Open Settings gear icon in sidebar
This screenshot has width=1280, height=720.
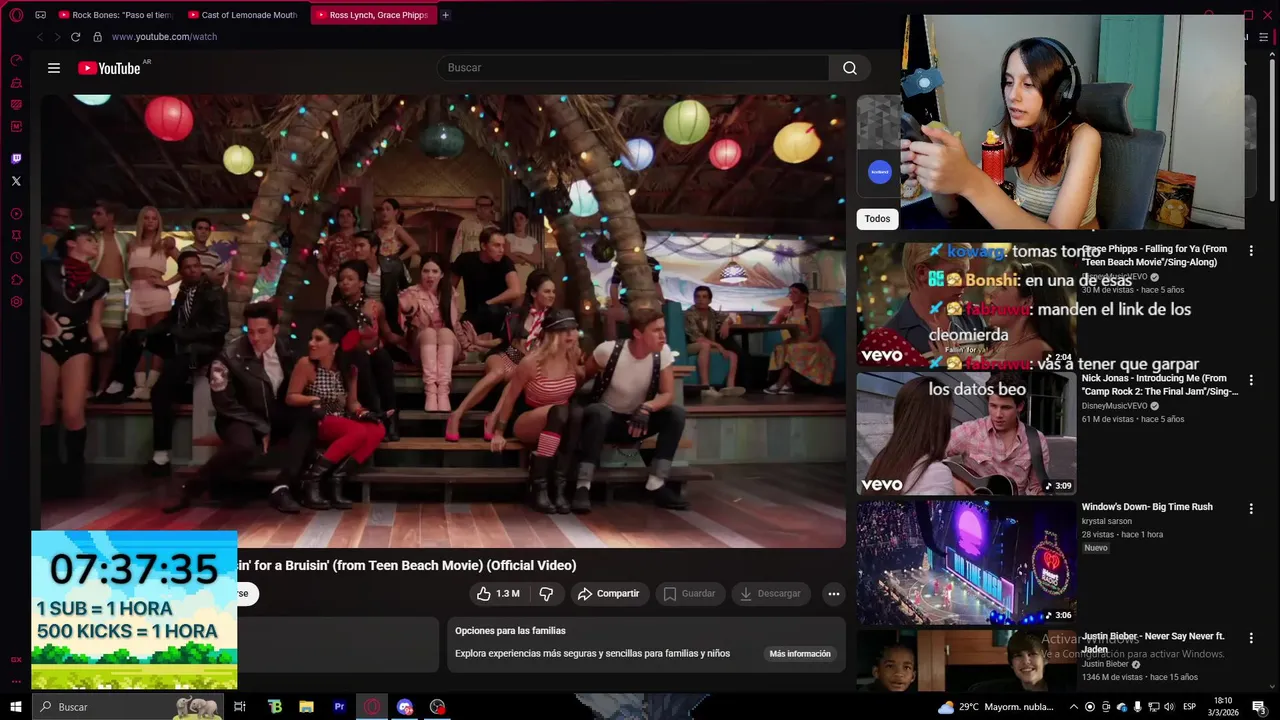point(16,302)
